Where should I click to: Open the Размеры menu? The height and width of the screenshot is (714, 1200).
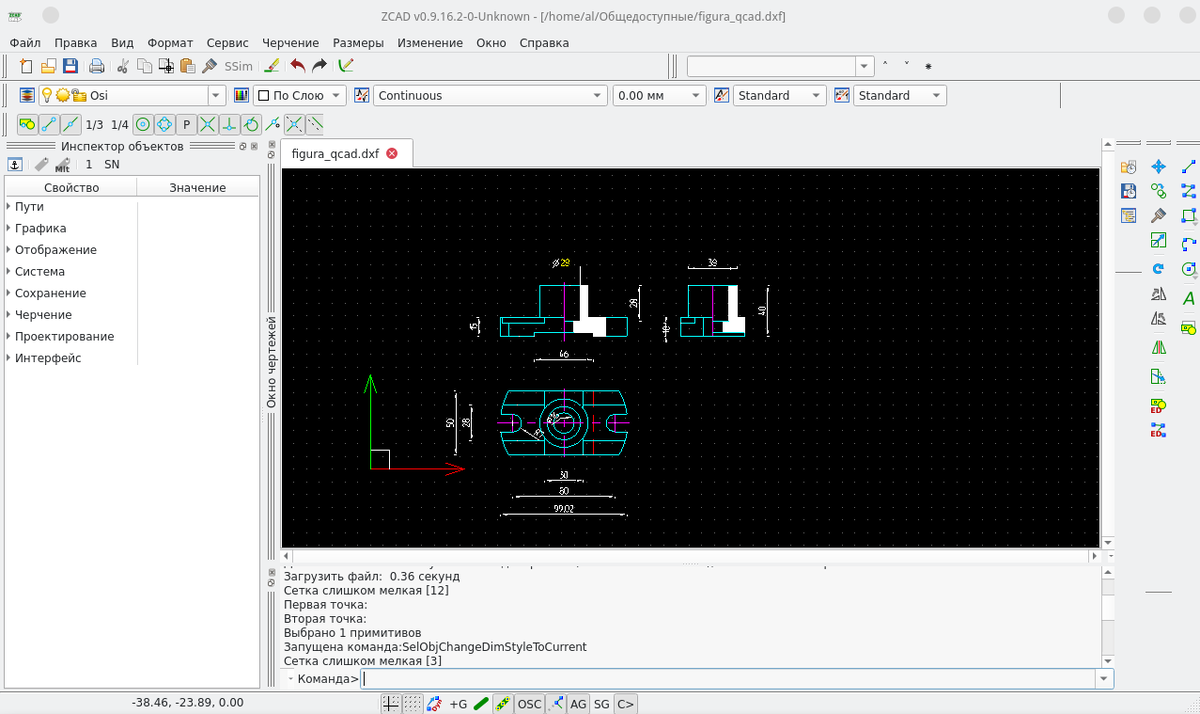tap(358, 43)
